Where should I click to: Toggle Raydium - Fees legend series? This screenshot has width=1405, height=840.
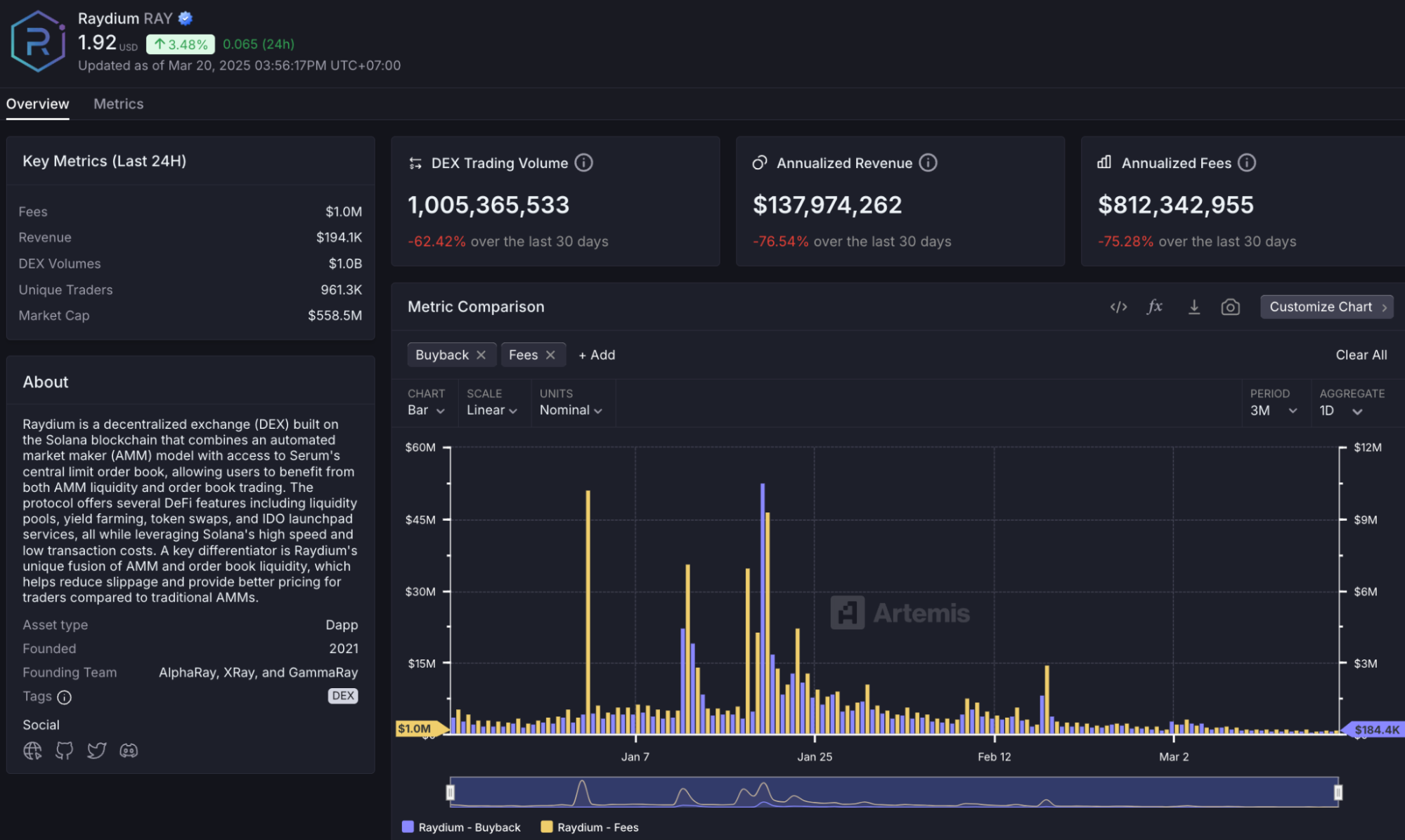pyautogui.click(x=590, y=827)
